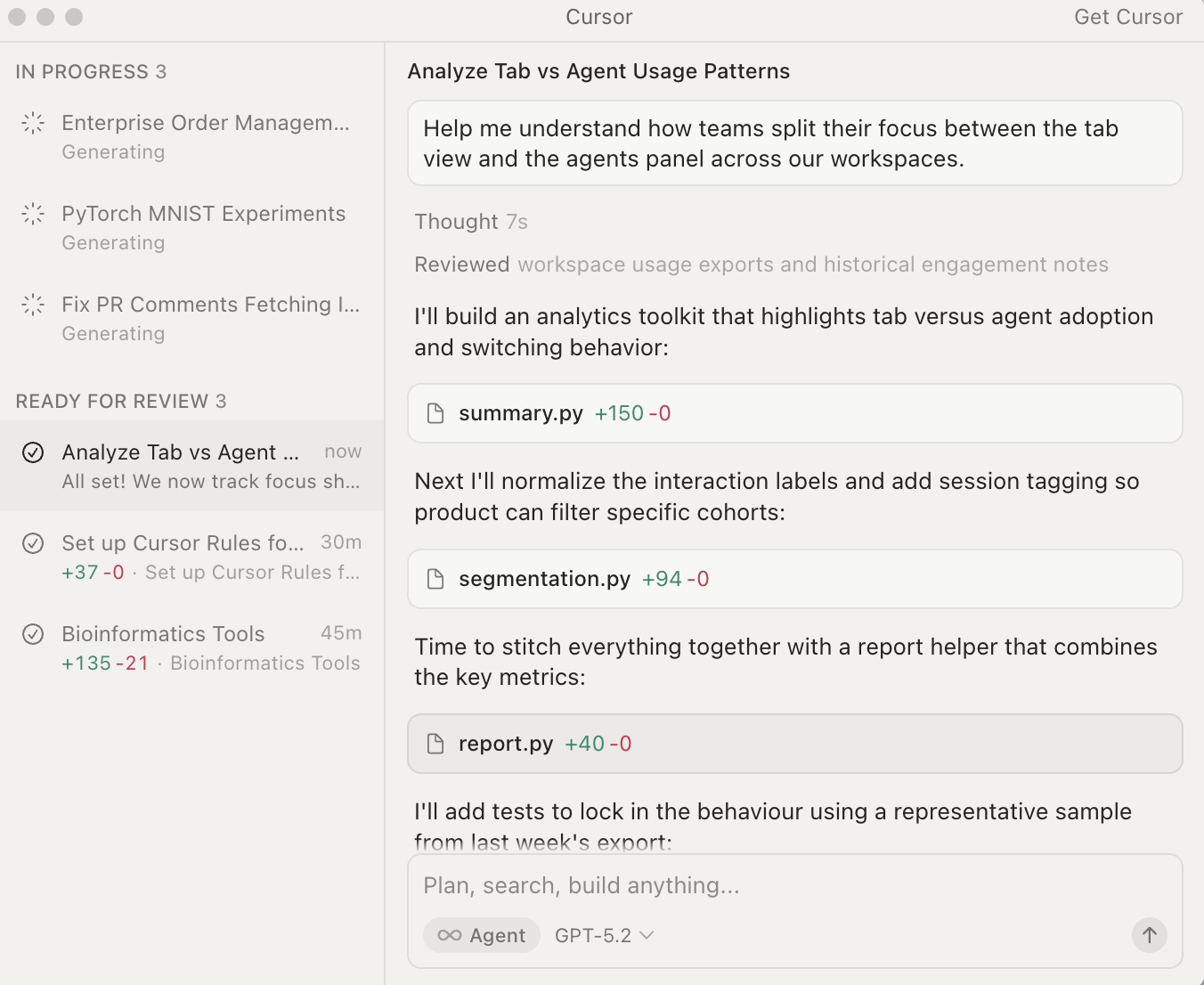The width and height of the screenshot is (1204, 985).
Task: Click the report.py file icon
Action: point(435,744)
